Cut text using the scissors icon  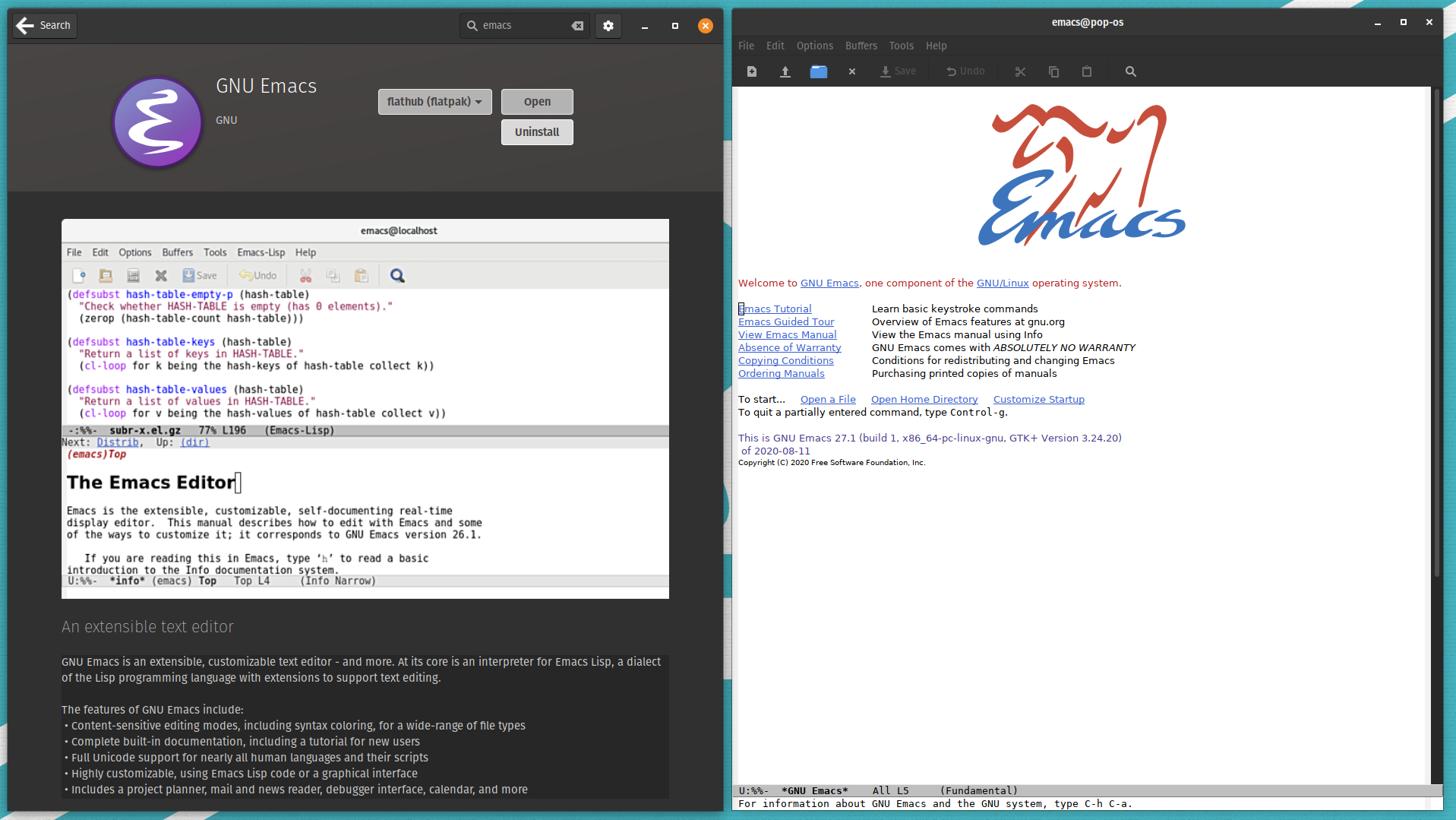coord(1019,71)
